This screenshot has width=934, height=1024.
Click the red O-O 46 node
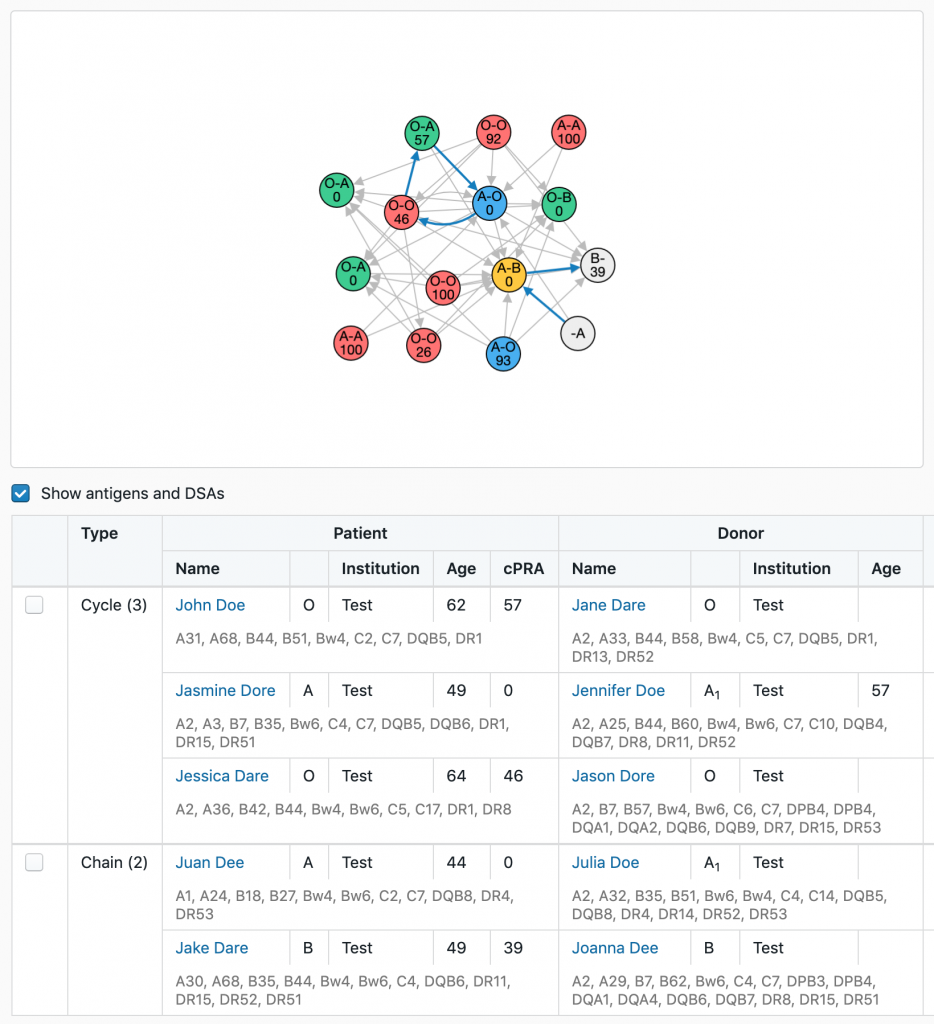[x=402, y=212]
